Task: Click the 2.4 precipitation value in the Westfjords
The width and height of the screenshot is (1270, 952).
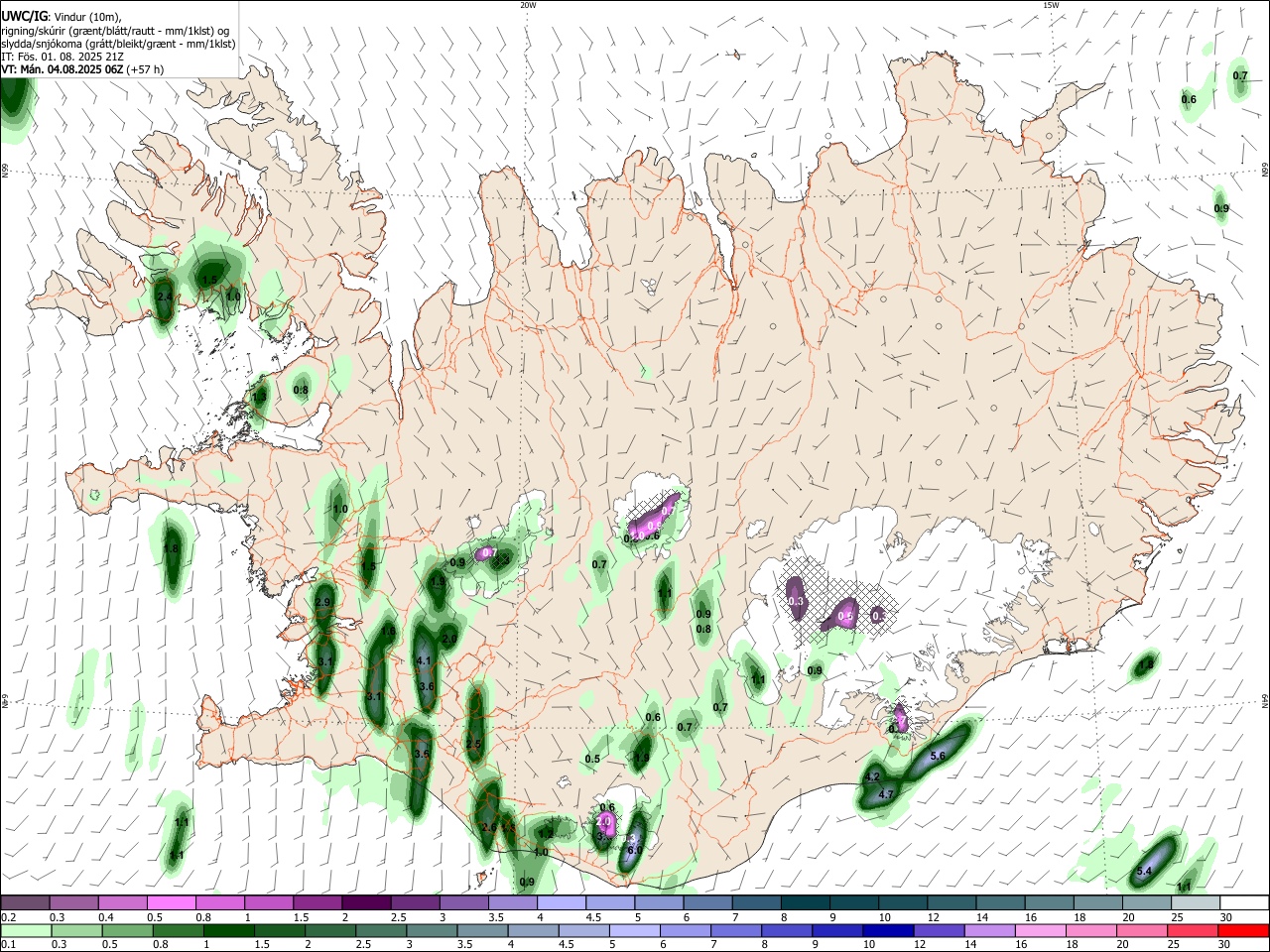Action: click(x=165, y=297)
